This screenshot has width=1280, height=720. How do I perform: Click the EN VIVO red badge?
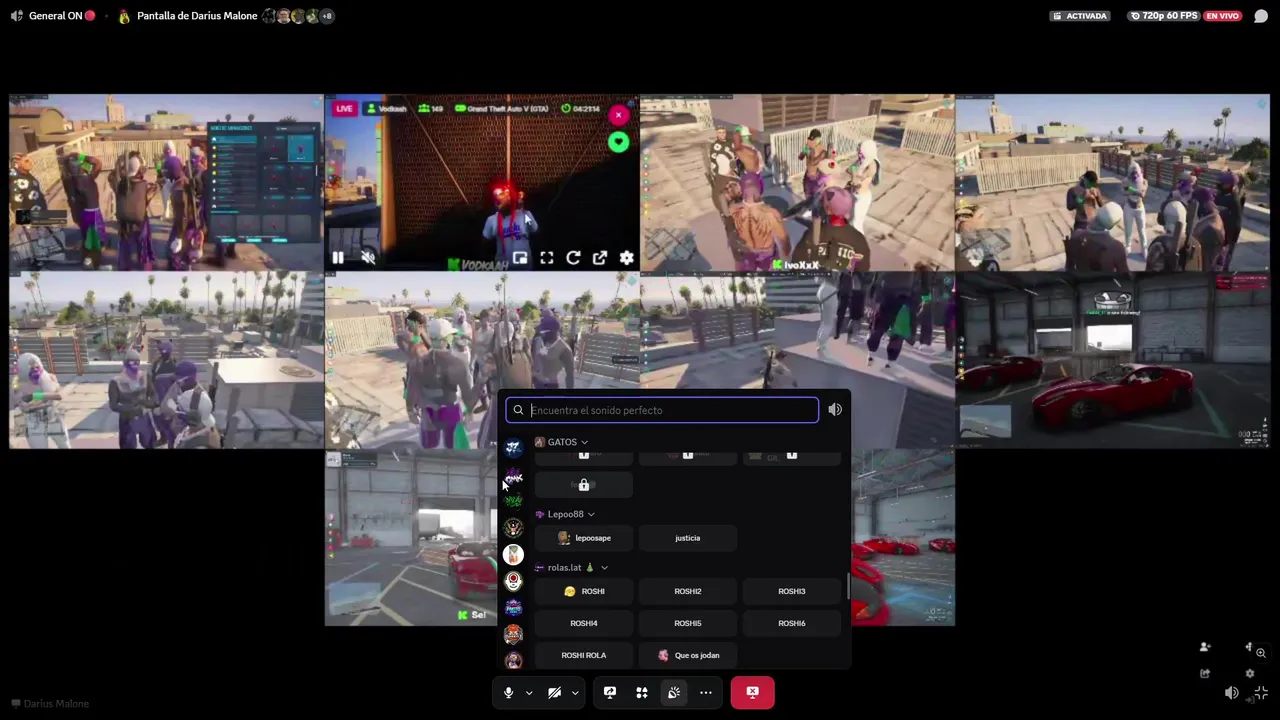pos(1222,16)
